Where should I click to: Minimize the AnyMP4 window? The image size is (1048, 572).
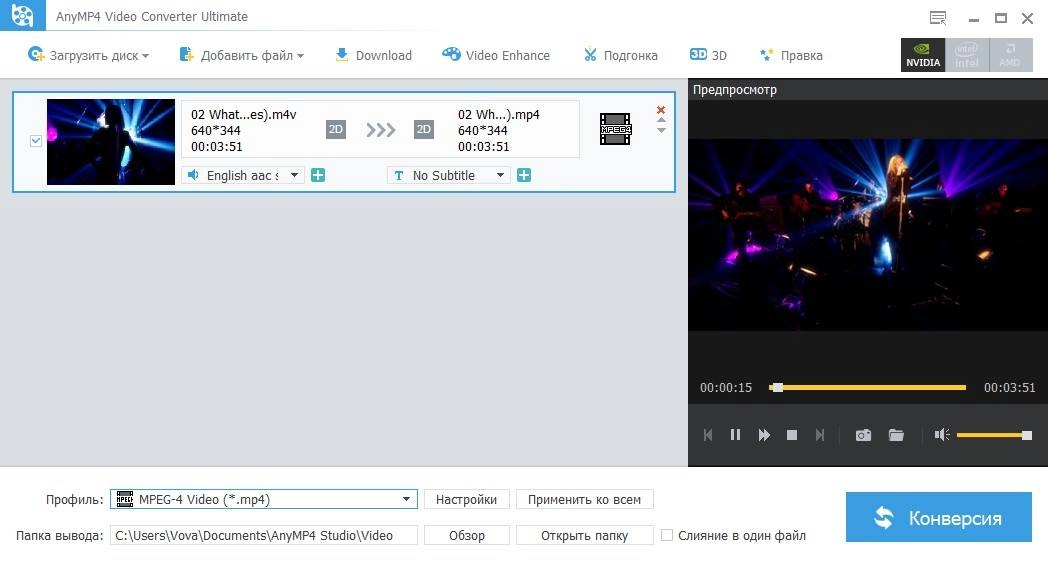point(974,19)
